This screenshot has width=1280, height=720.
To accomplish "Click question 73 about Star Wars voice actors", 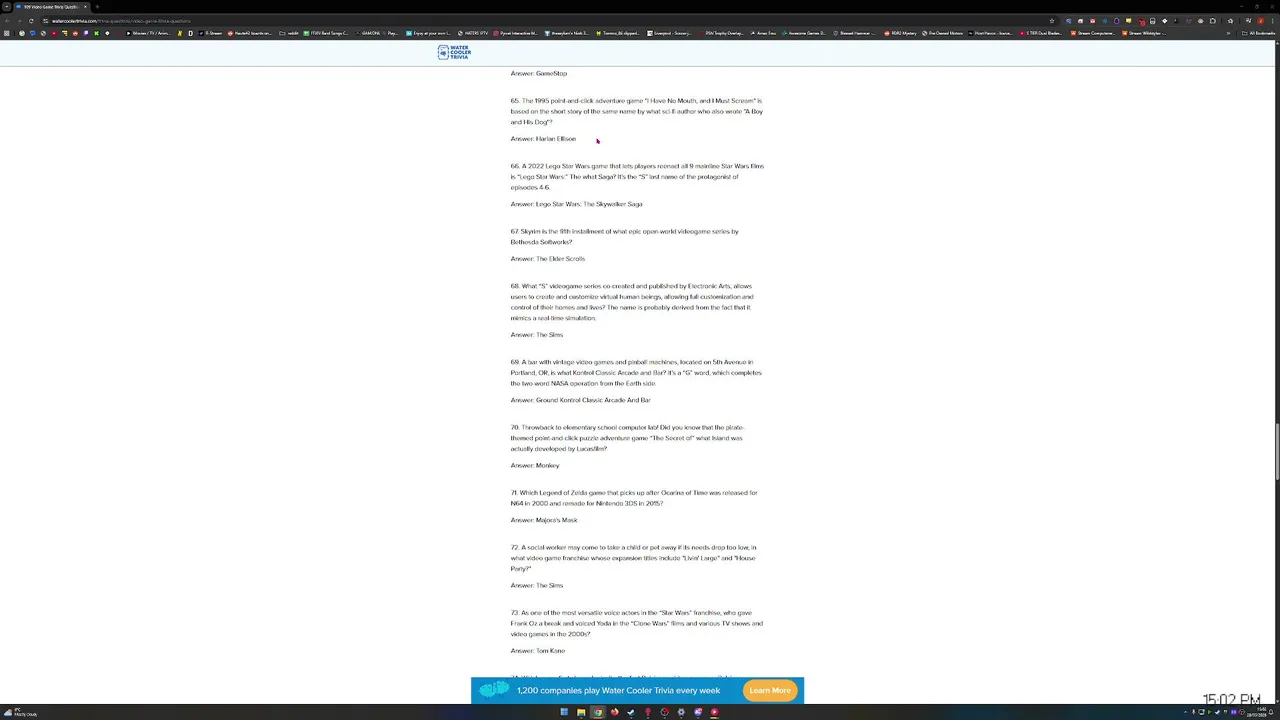I will pos(637,623).
